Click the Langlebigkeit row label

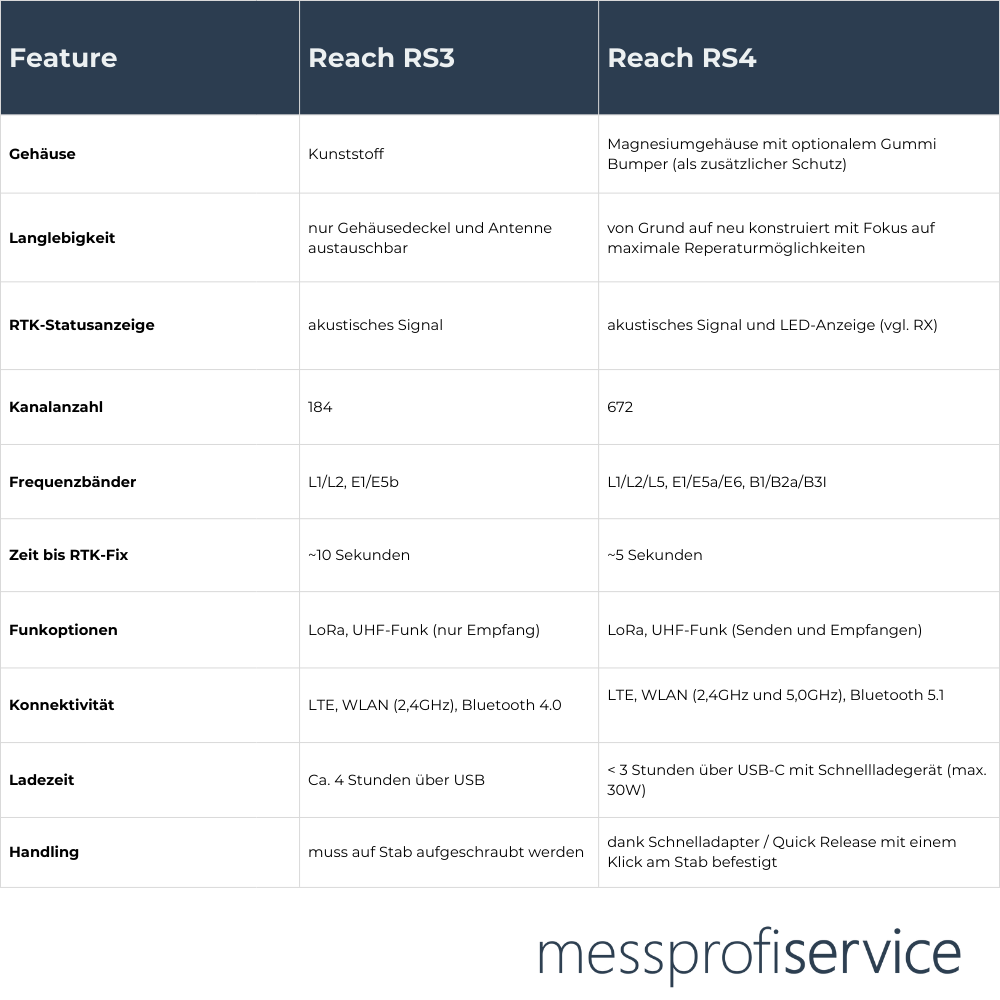click(x=62, y=238)
